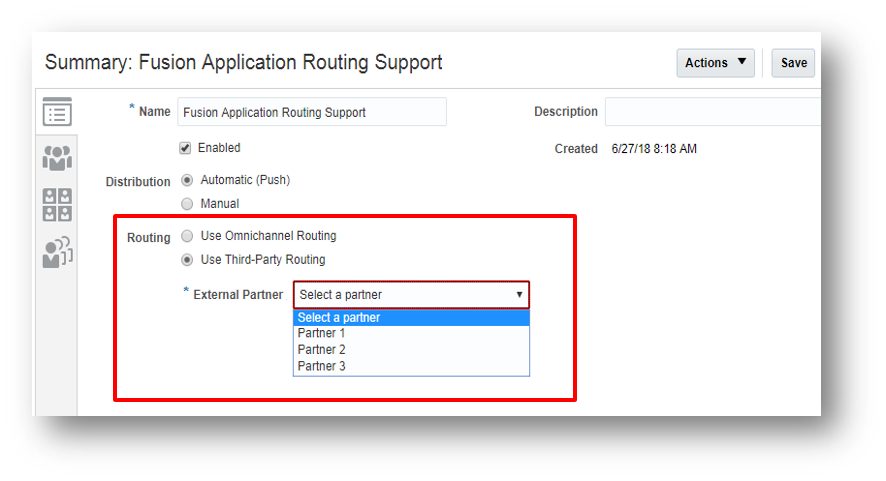This screenshot has height=481, width=886.
Task: Open the four-person grid icon
Action: tap(57, 205)
